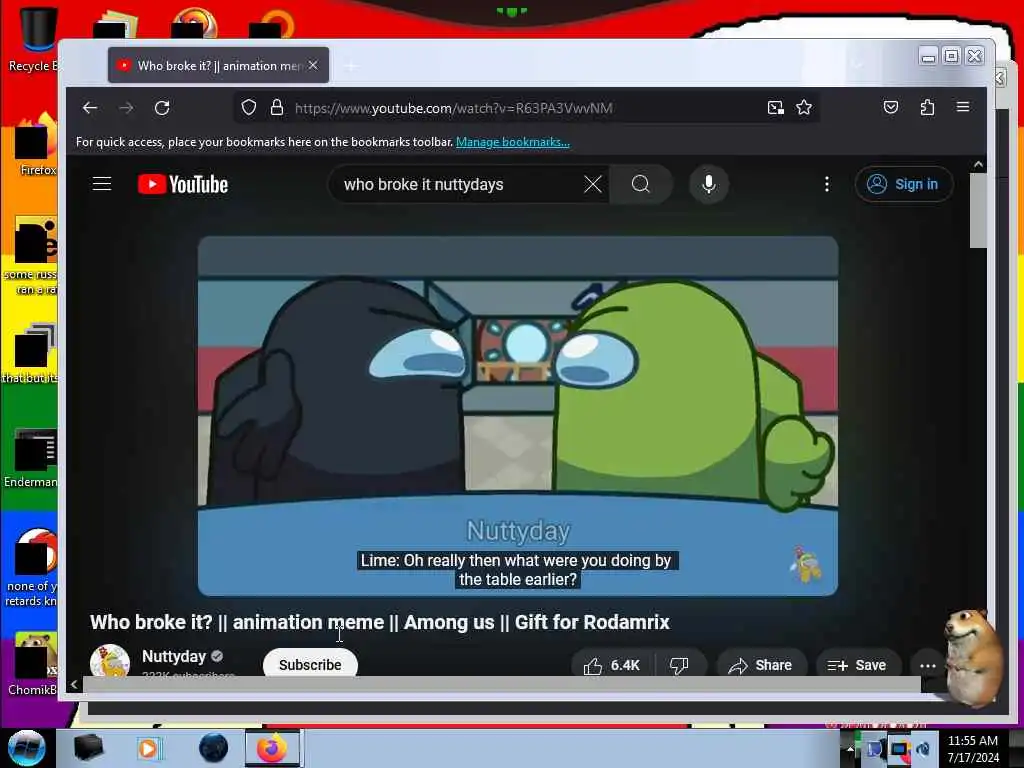Clear the YouTube search text with X
Screen dimensions: 1024x768
tap(593, 185)
